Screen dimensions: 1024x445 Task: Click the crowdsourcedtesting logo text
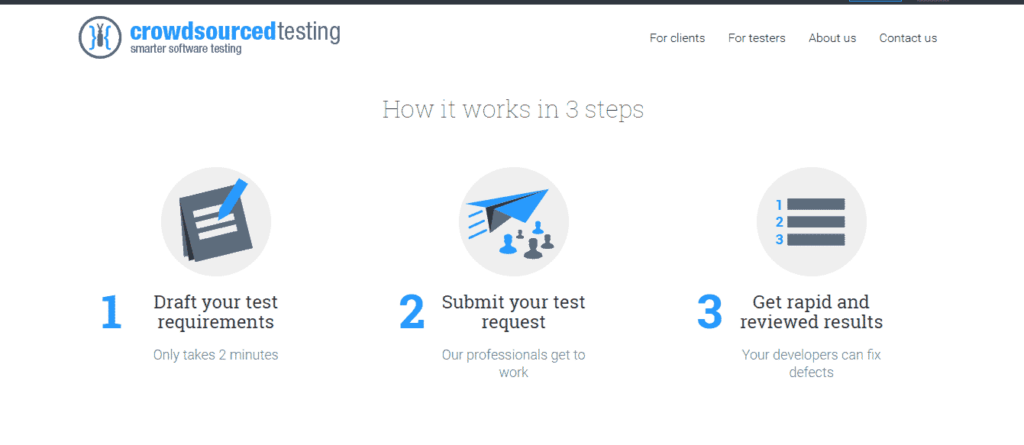click(235, 31)
